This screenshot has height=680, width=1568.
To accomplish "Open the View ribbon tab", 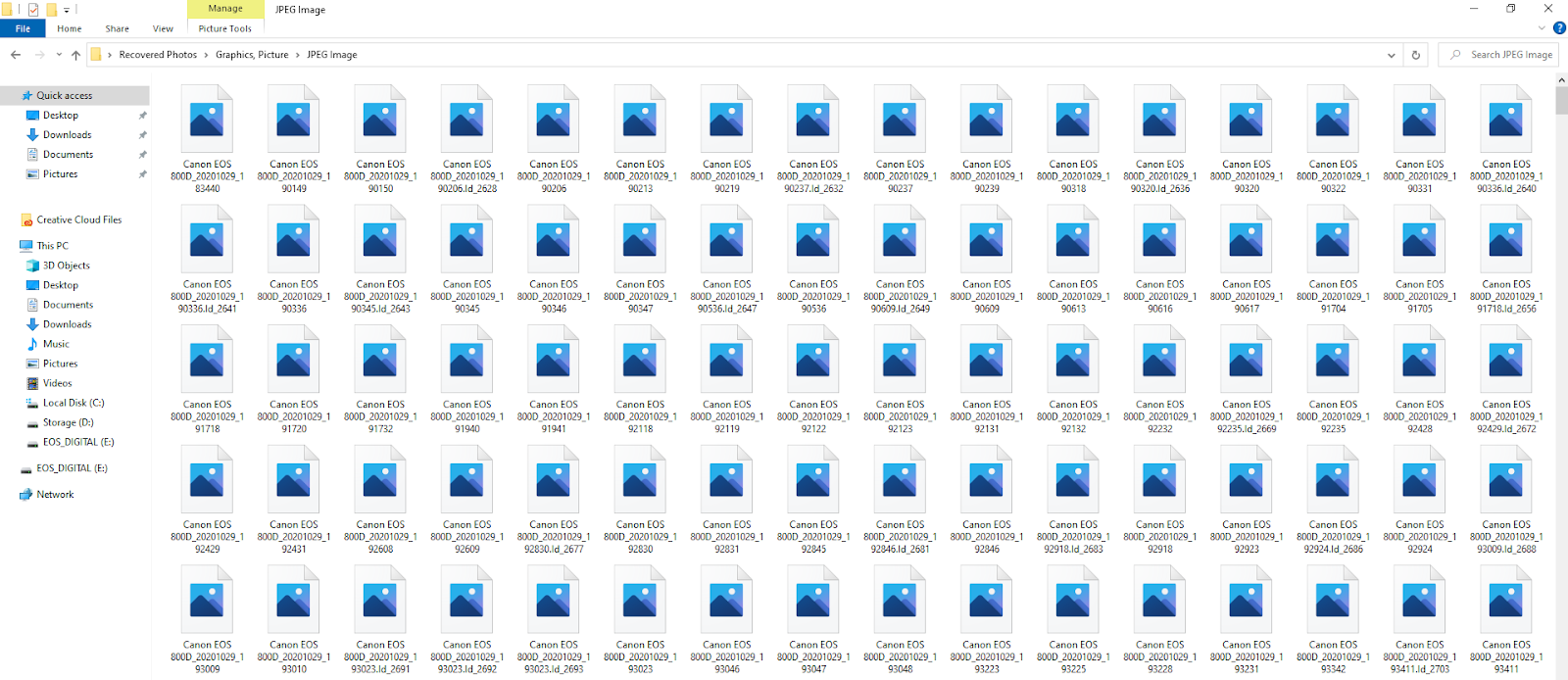I will coord(163,28).
